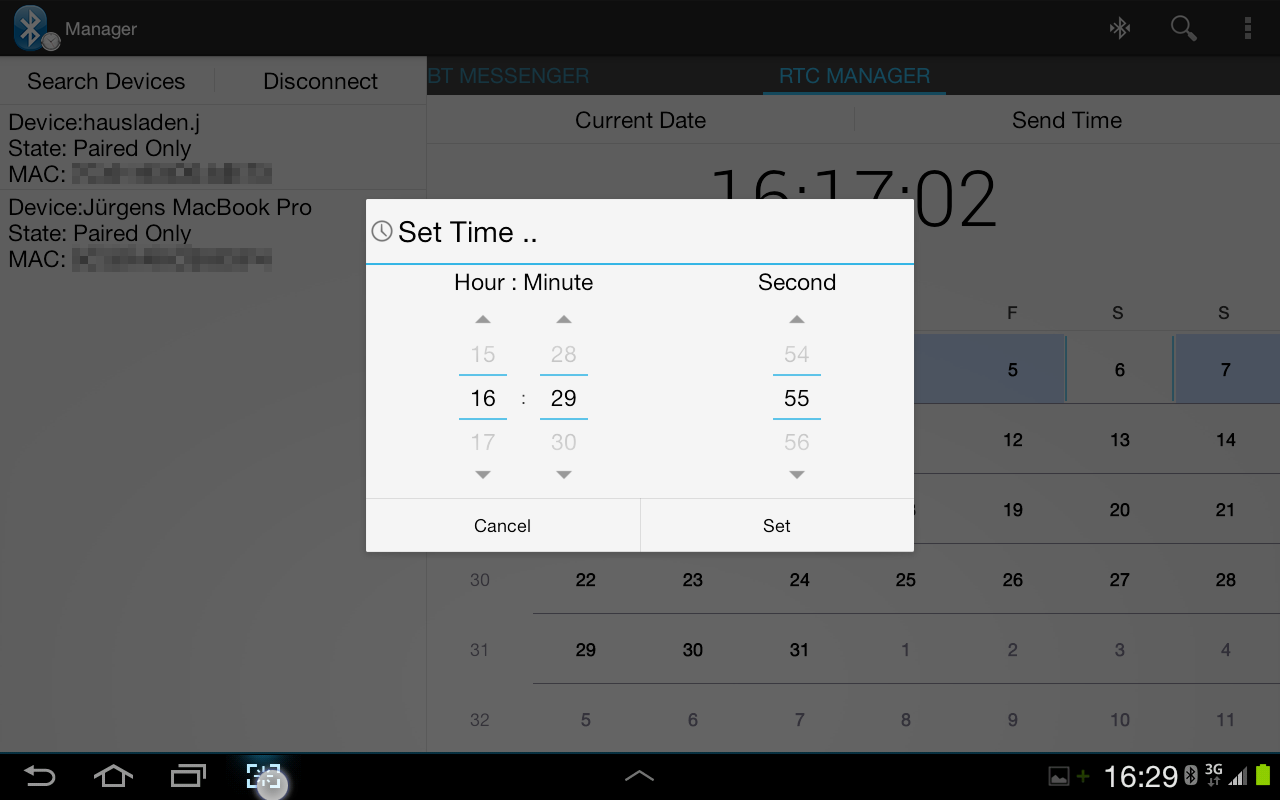Open the three-dot overflow menu
Screen dimensions: 1280x800
pyautogui.click(x=1247, y=28)
